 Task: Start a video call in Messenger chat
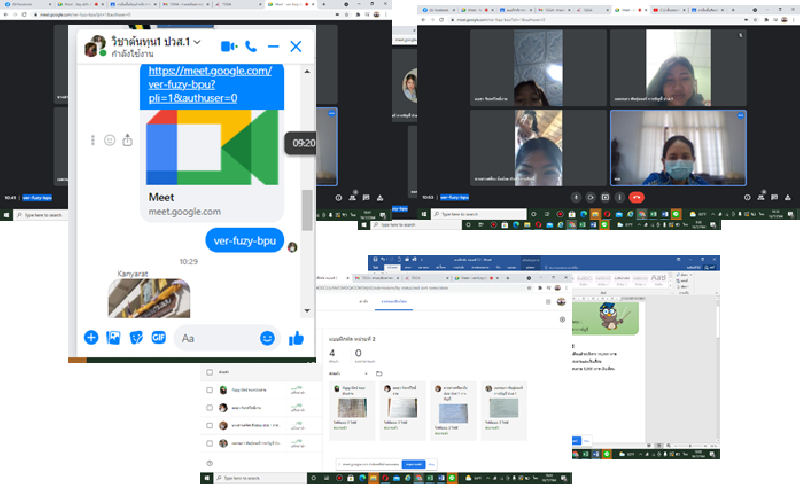click(228, 46)
